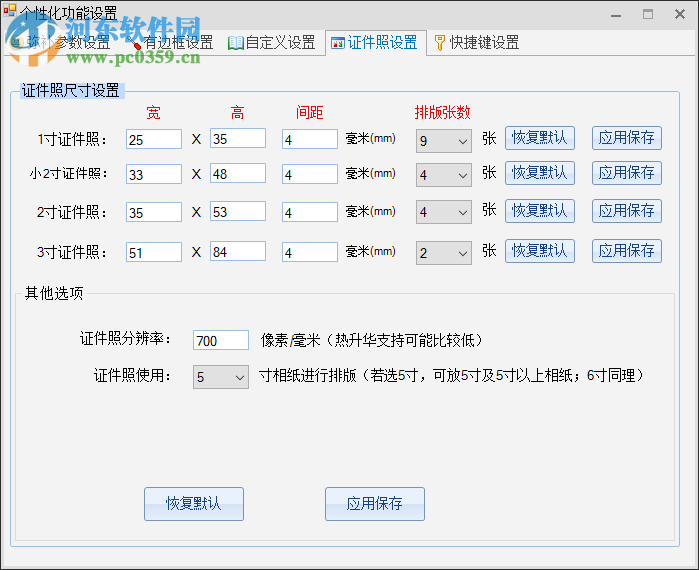699x570 pixels.
Task: Edit the 3寸证件照 width field
Action: tap(154, 252)
